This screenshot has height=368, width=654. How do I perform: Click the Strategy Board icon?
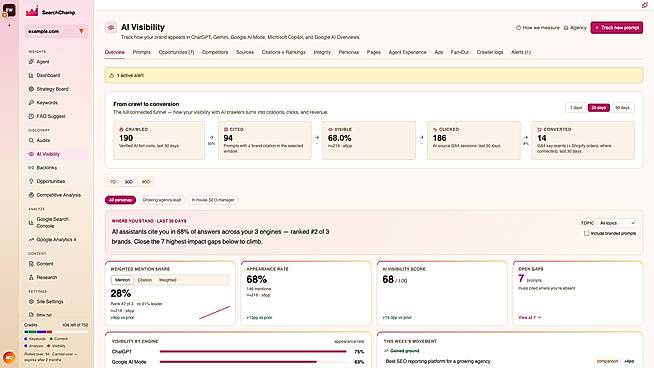coord(31,89)
